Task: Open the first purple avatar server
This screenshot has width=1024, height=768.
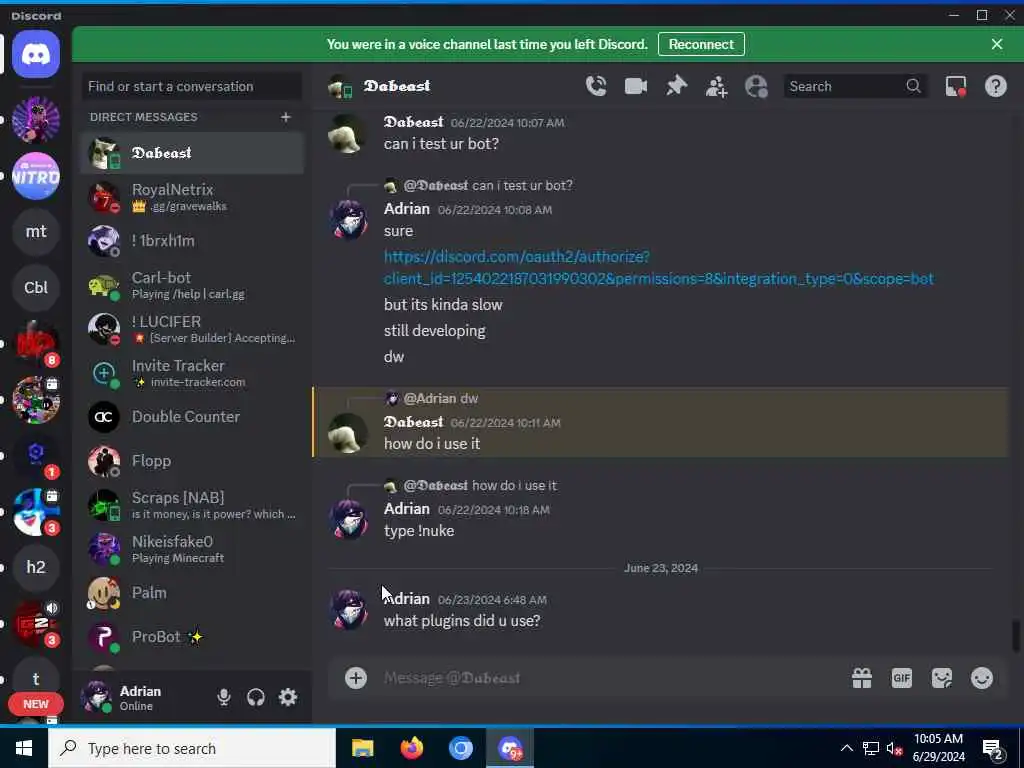Action: click(x=36, y=120)
